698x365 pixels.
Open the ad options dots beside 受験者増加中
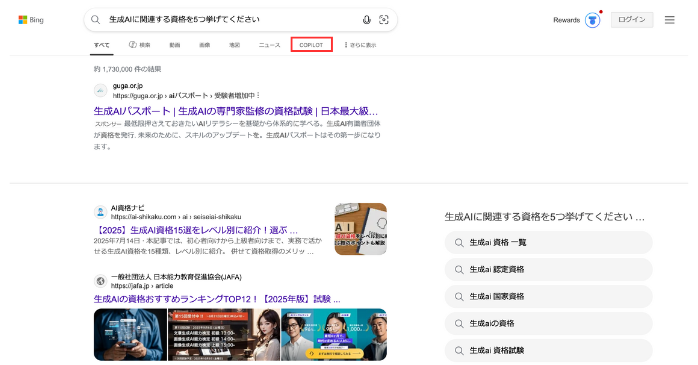(x=258, y=95)
